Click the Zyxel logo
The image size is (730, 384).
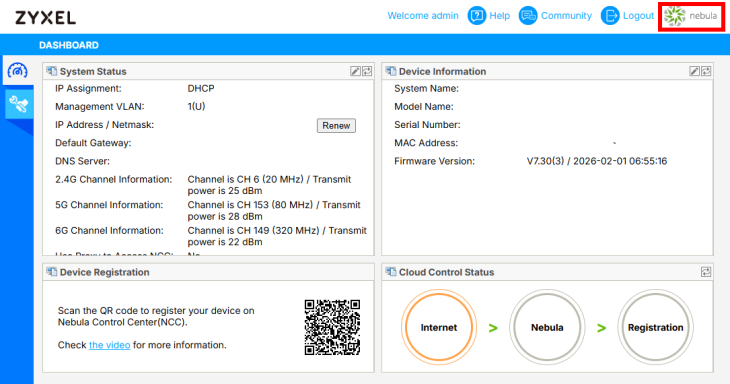(46, 18)
